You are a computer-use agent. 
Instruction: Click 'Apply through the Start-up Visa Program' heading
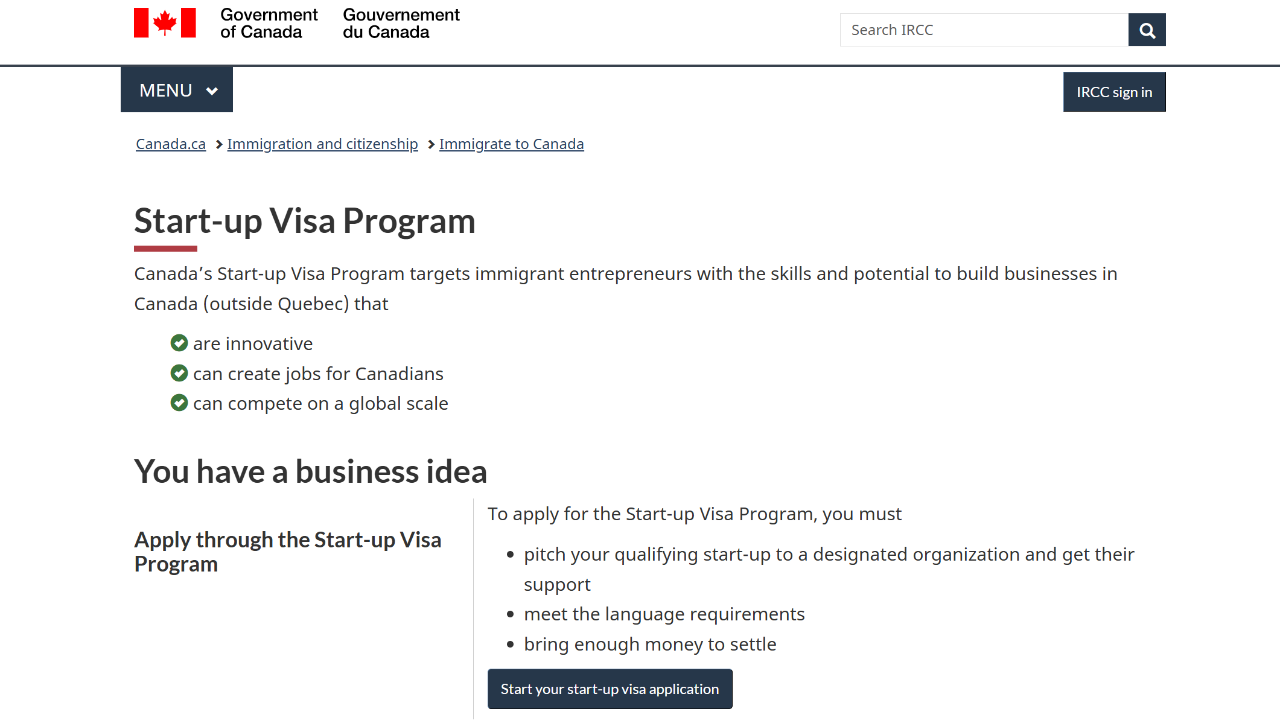[288, 551]
